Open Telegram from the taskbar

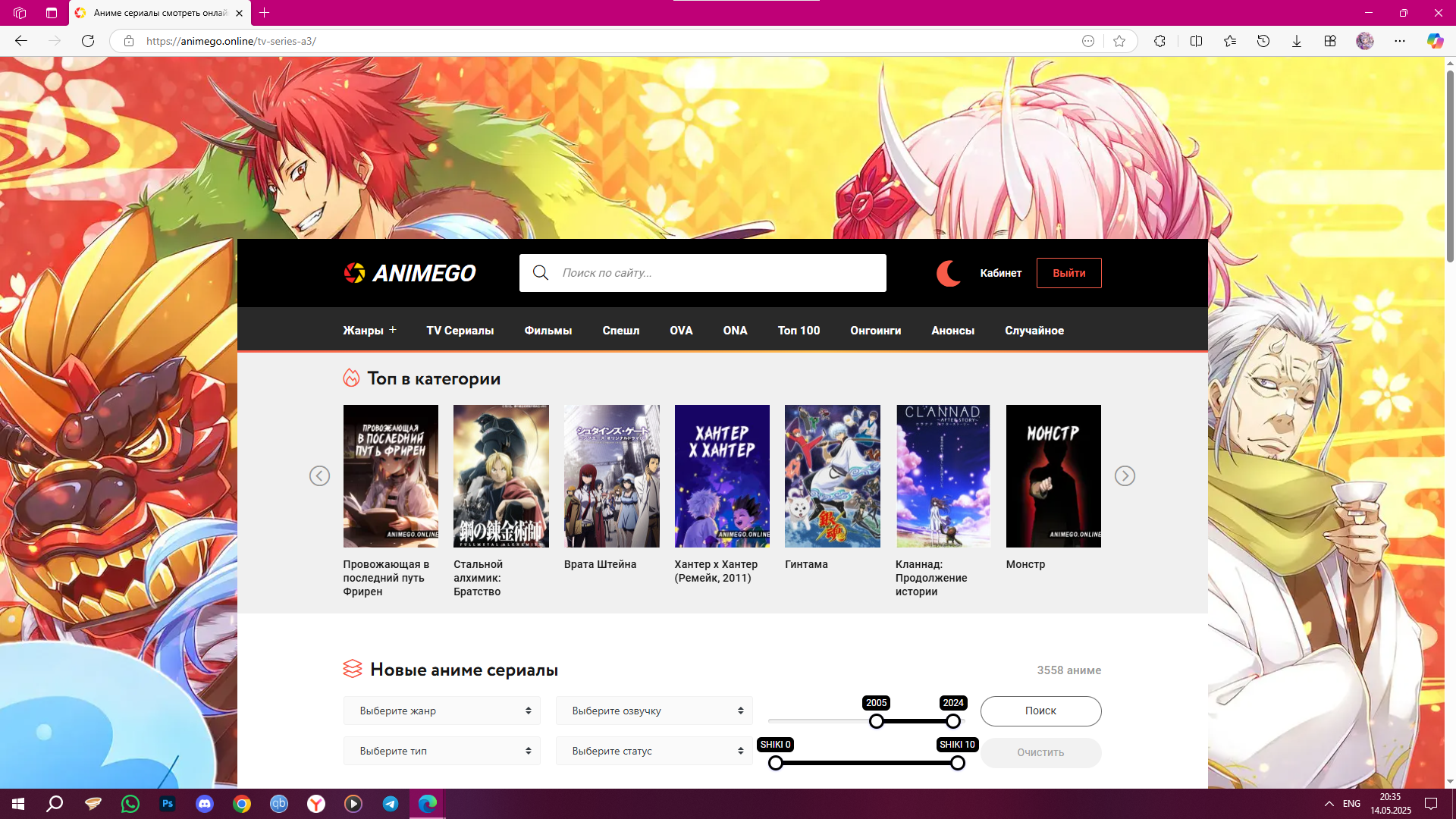click(x=391, y=804)
